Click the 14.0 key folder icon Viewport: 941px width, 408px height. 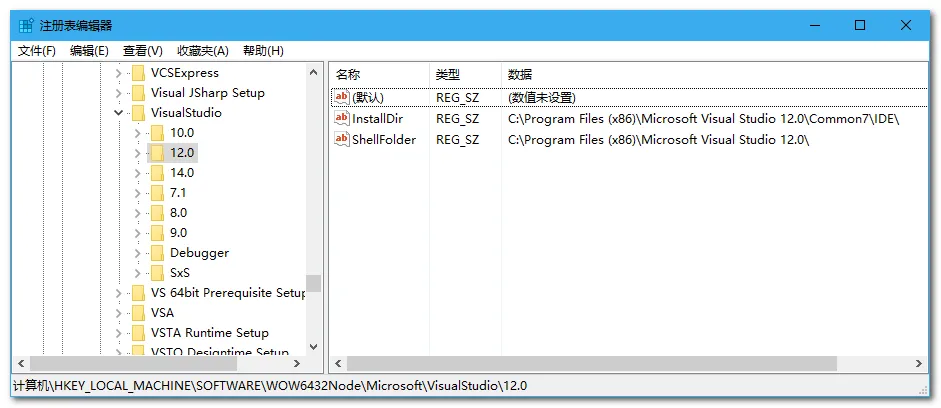click(157, 173)
